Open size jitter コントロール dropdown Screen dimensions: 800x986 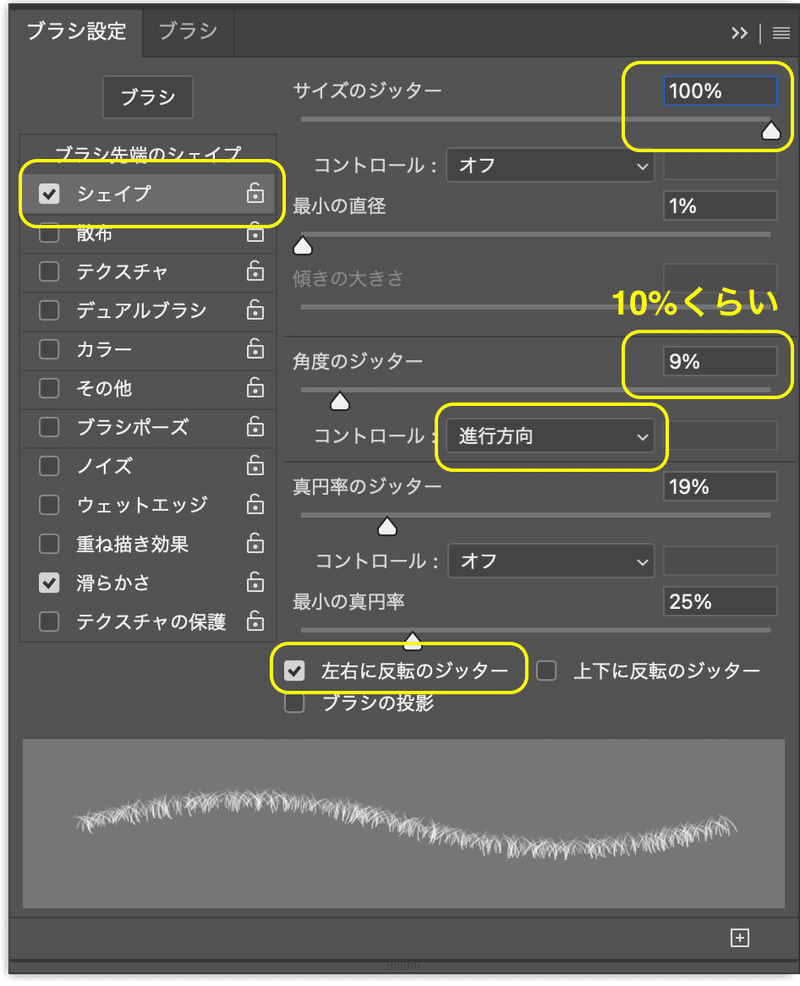pyautogui.click(x=550, y=165)
